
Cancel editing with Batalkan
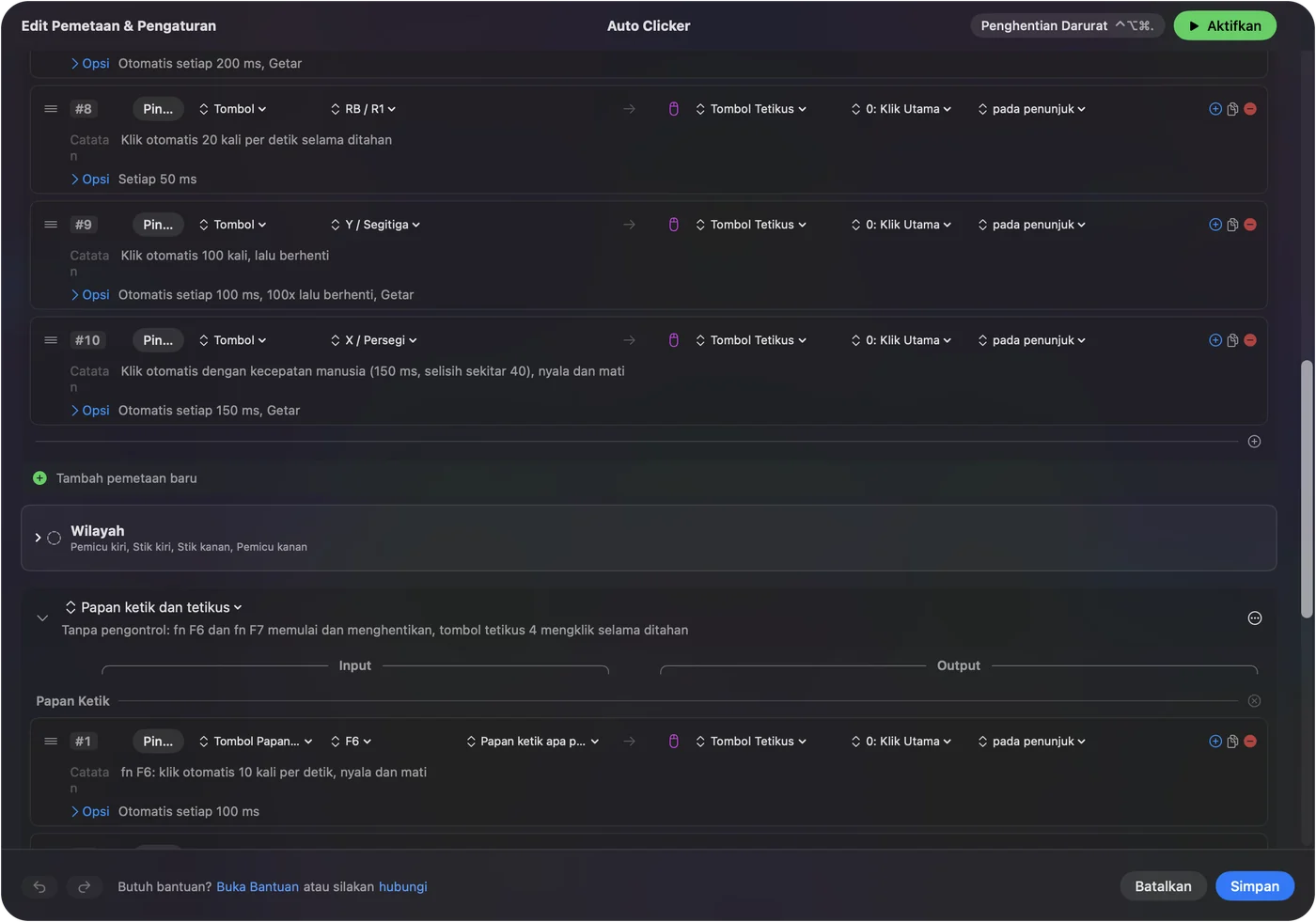pyautogui.click(x=1163, y=886)
